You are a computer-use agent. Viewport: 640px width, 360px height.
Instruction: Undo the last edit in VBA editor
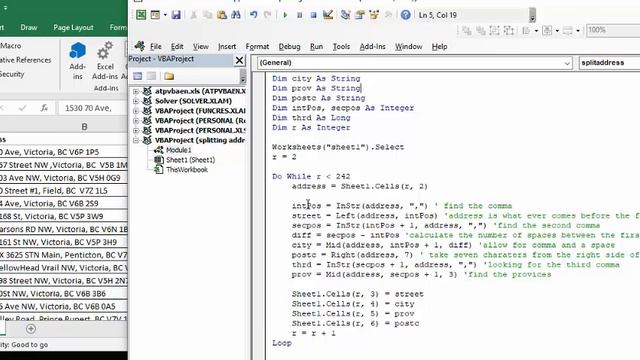[253, 15]
